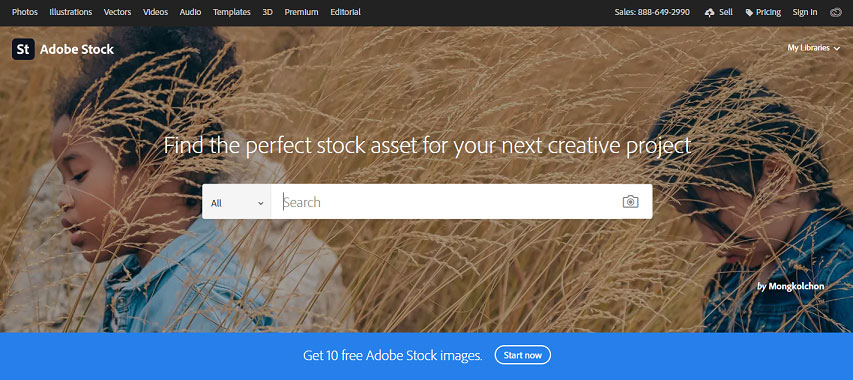
Task: Click the My Libraries chevron arrow
Action: [837, 48]
